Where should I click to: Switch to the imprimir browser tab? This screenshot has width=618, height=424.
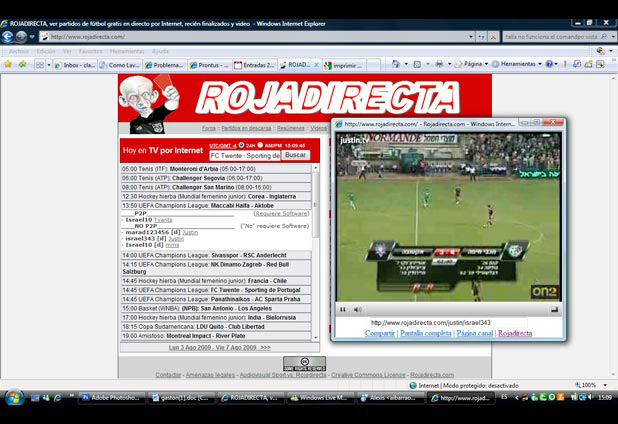344,65
